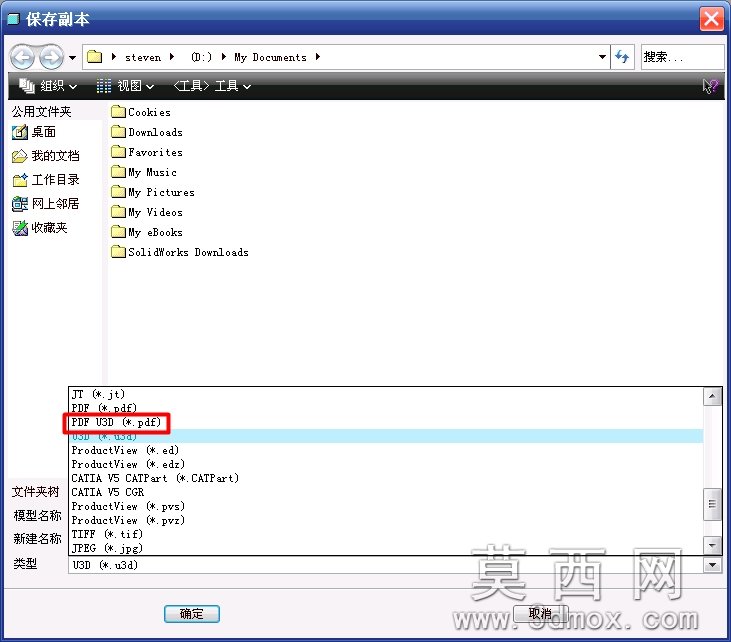731x642 pixels.
Task: Click type list scrollbar down arrow
Action: 712,545
